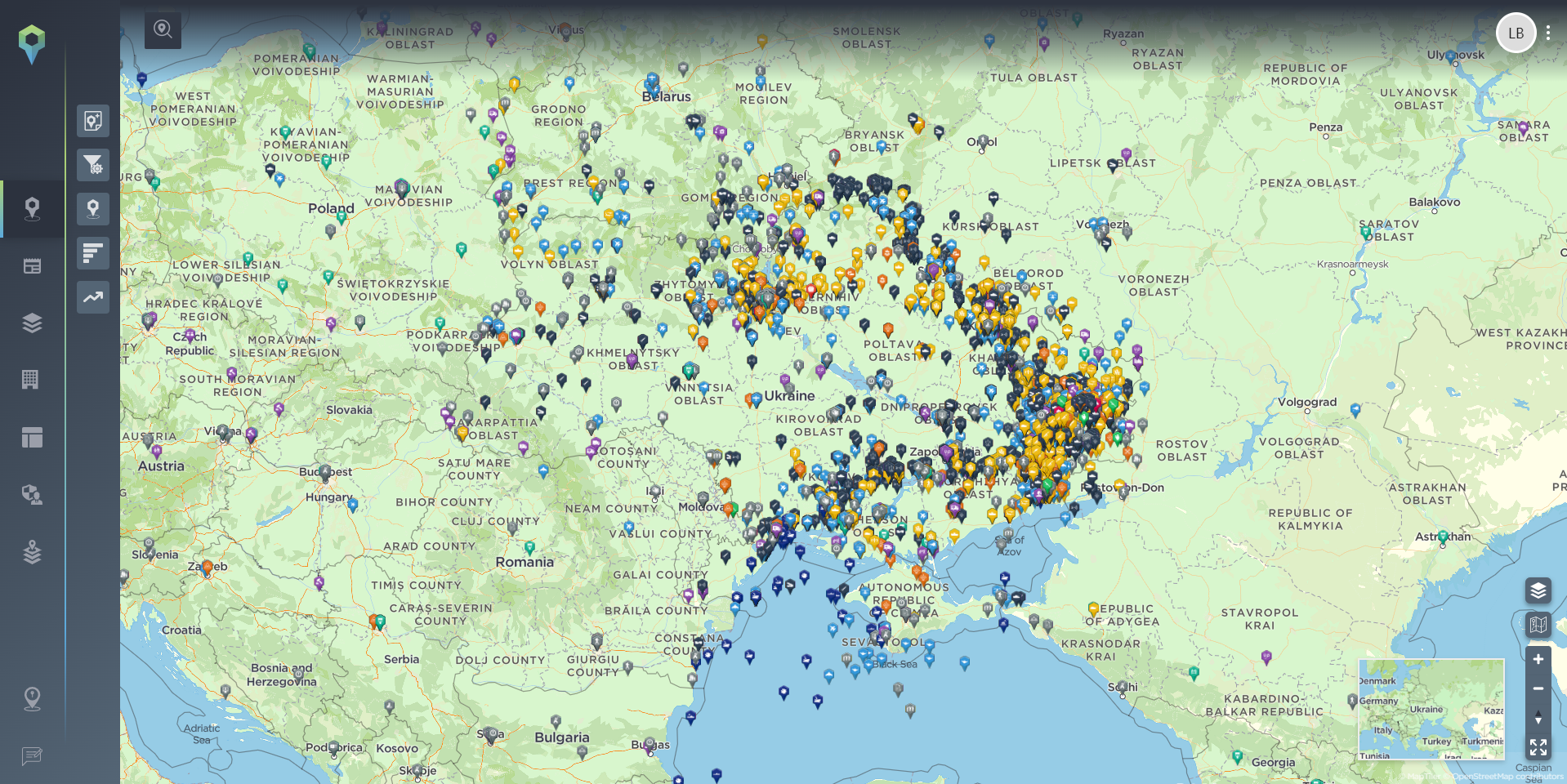Zoom out with the minus button
The width and height of the screenshot is (1567, 784).
pos(1538,689)
